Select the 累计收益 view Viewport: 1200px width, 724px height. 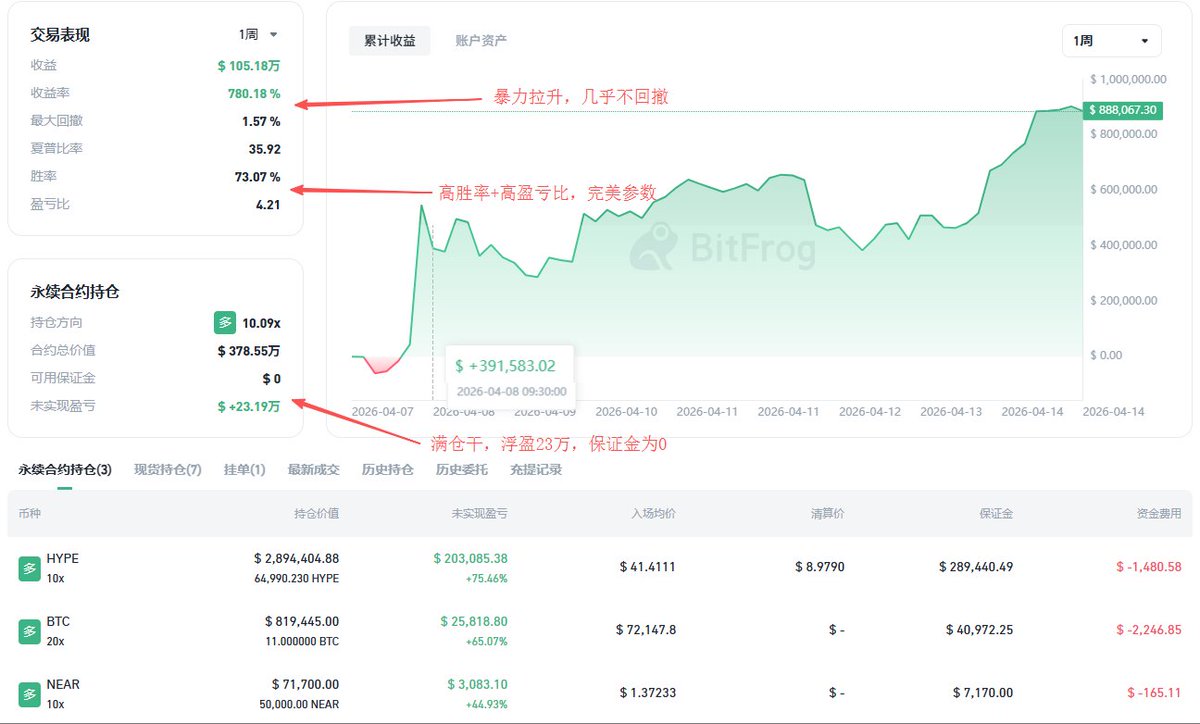389,41
